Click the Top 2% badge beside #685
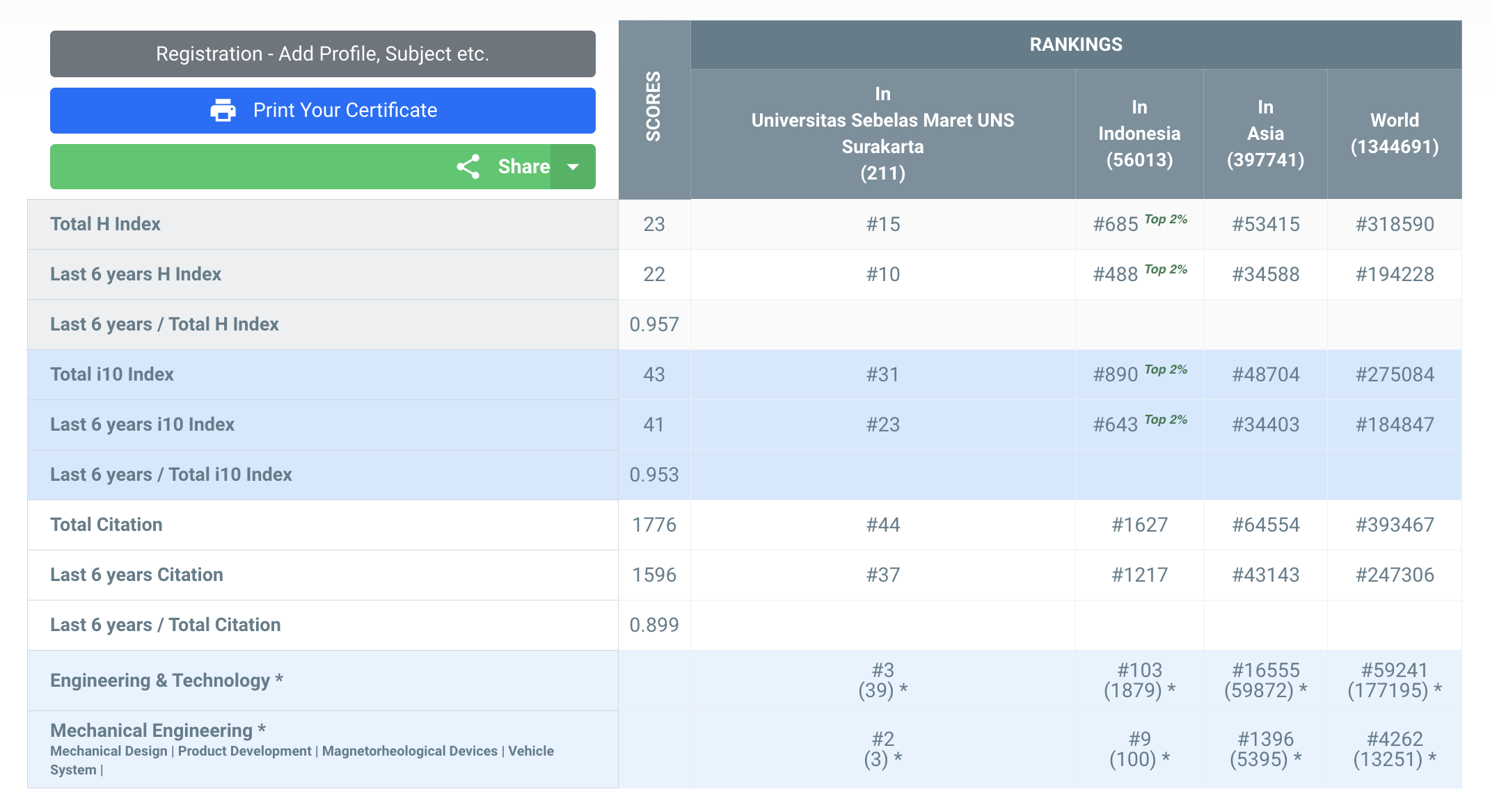This screenshot has height=812, width=1490. [x=1166, y=219]
